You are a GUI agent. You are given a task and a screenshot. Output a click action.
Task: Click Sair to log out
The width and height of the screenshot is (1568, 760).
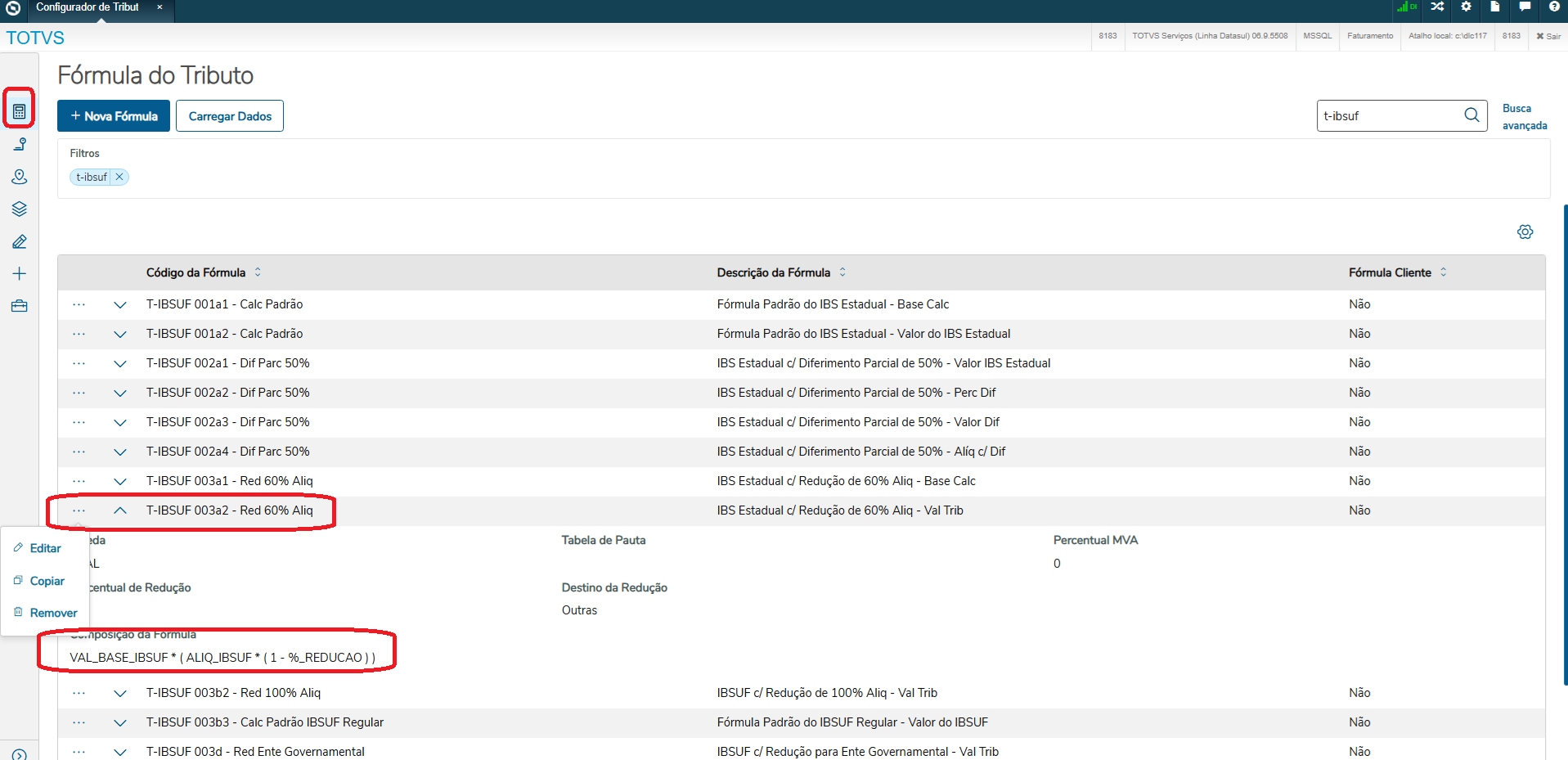(1548, 36)
